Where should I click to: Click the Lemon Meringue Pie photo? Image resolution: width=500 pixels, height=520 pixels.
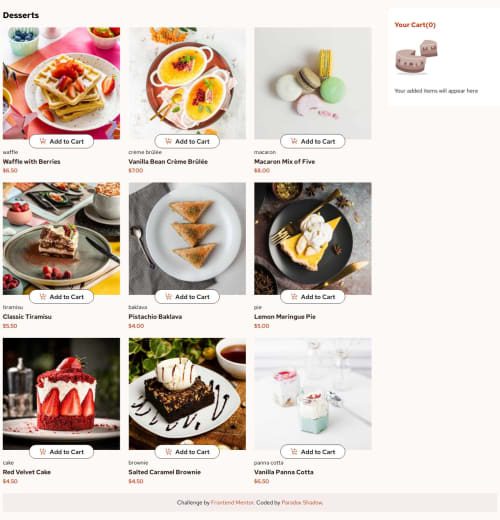[313, 238]
